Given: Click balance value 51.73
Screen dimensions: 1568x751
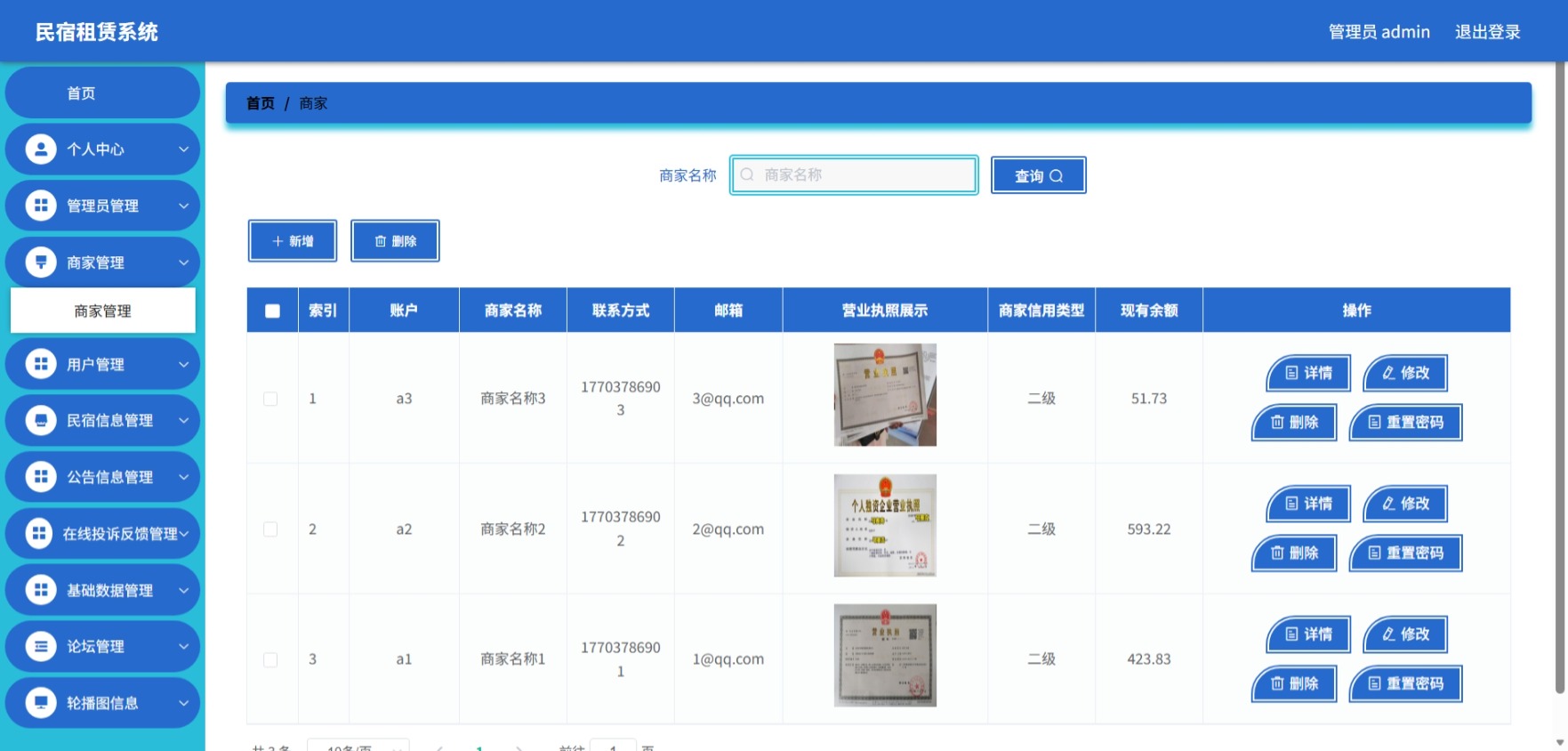Looking at the screenshot, I should point(1149,399).
